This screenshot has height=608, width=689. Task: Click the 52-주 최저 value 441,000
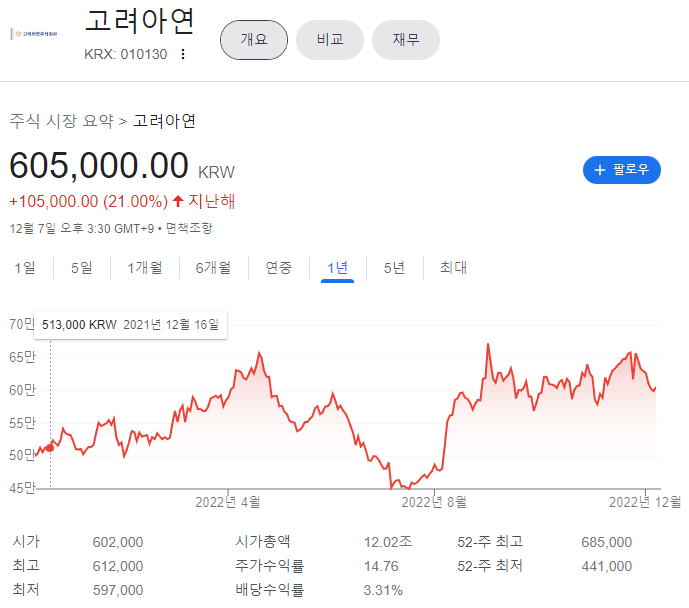coord(607,566)
